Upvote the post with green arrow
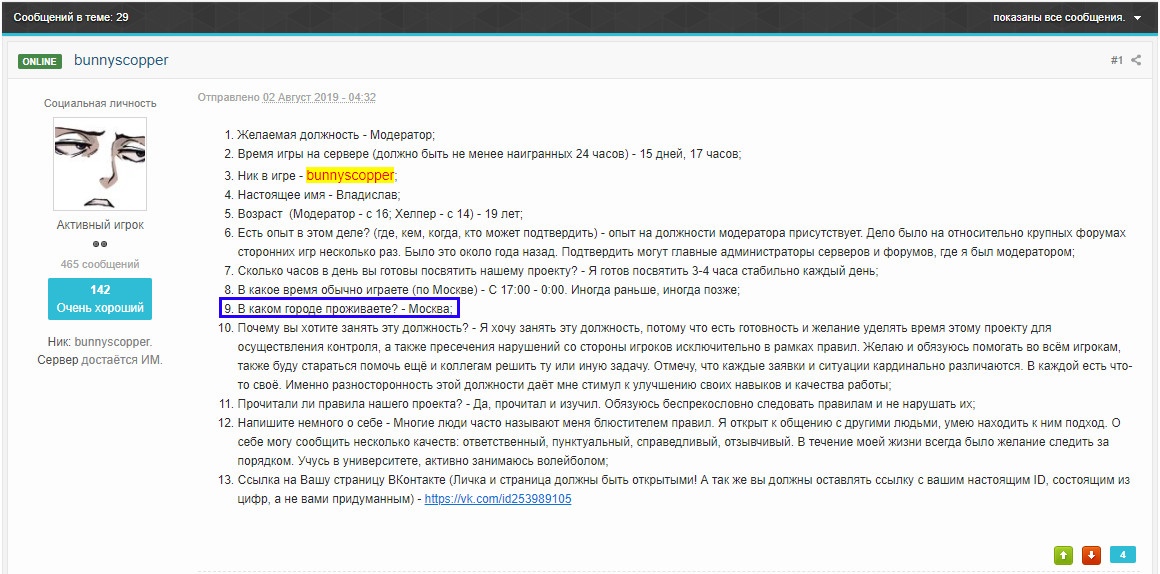This screenshot has width=1160, height=574. click(x=1064, y=555)
